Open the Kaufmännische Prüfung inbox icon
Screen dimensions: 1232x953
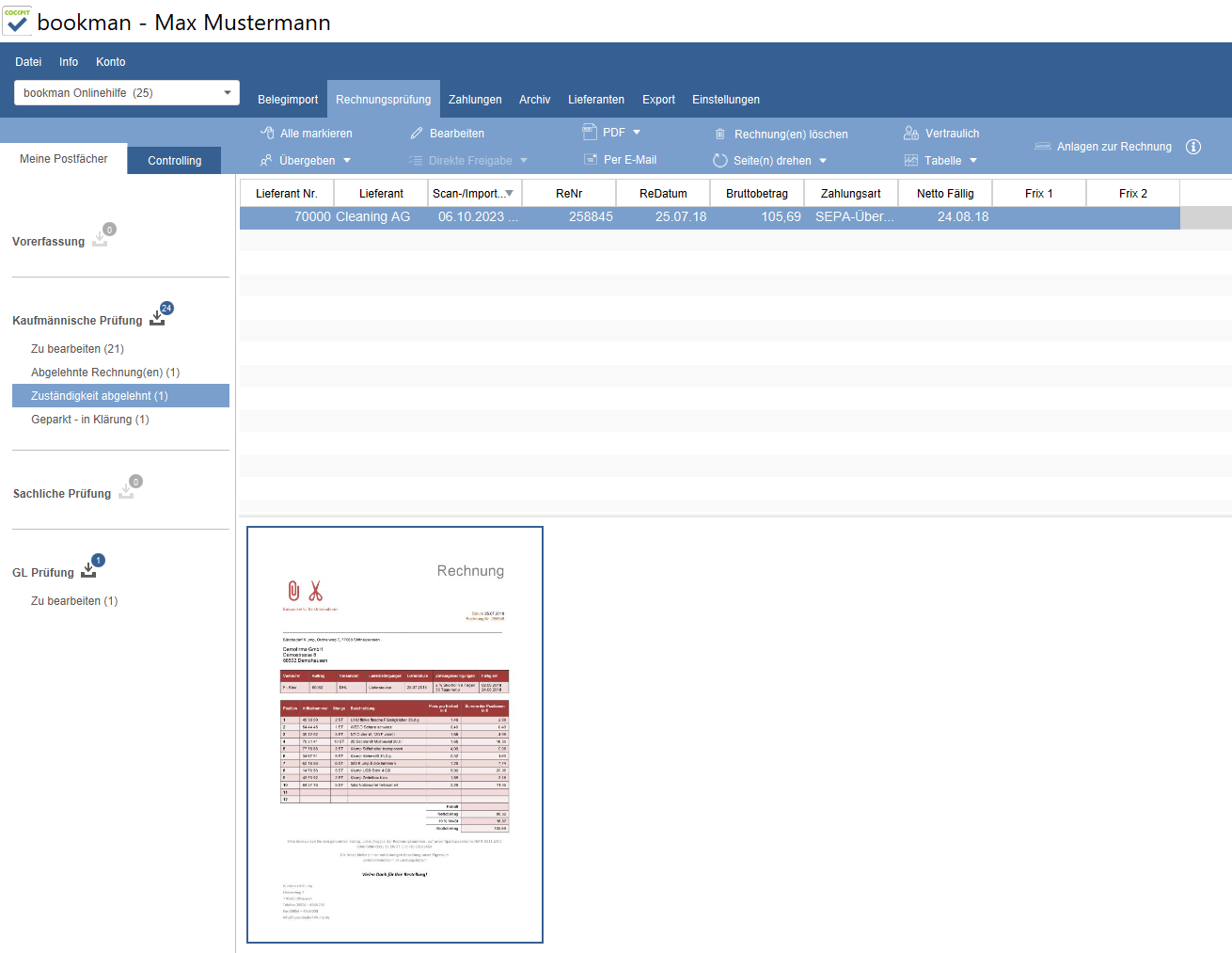point(157,318)
